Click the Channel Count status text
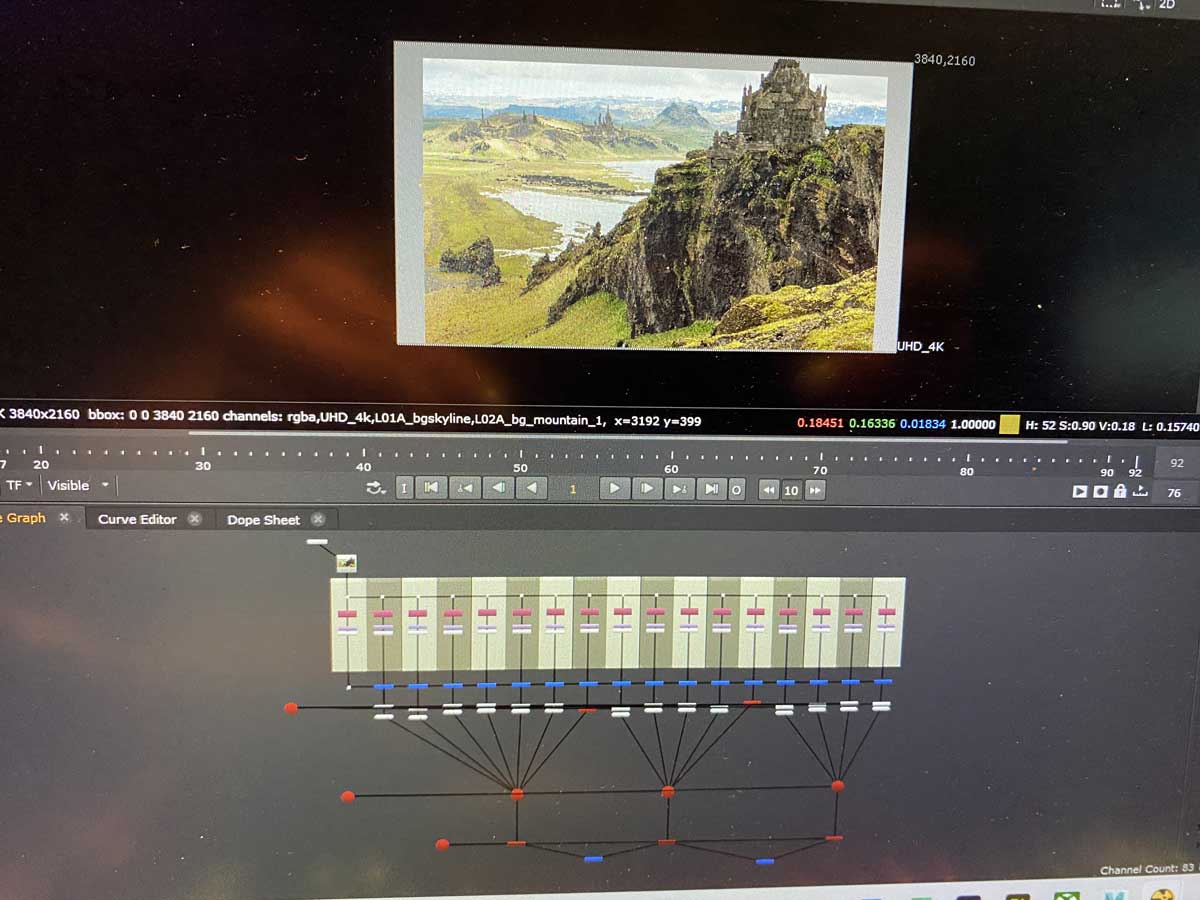The height and width of the screenshot is (900, 1200). [1147, 870]
